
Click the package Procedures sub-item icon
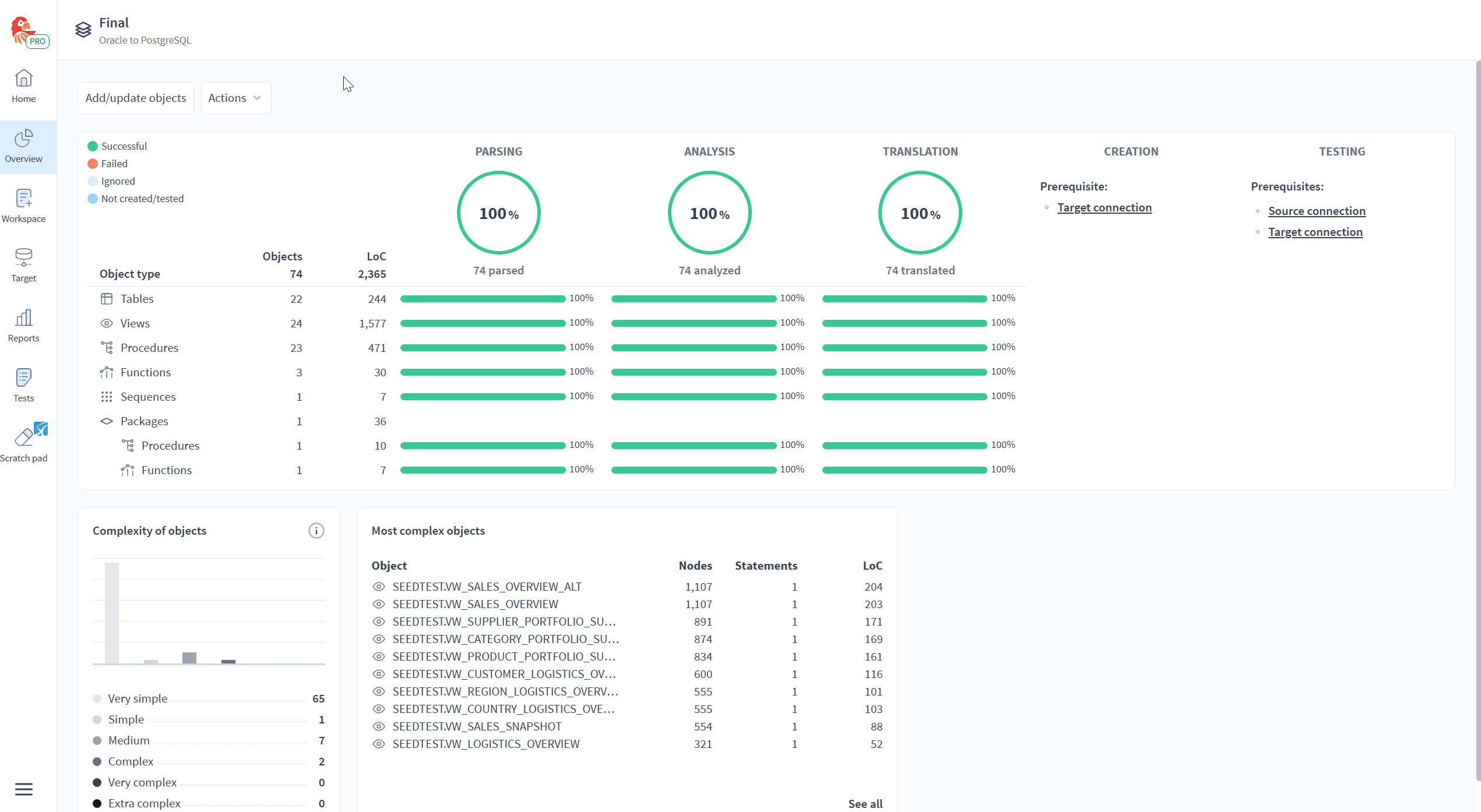[128, 446]
